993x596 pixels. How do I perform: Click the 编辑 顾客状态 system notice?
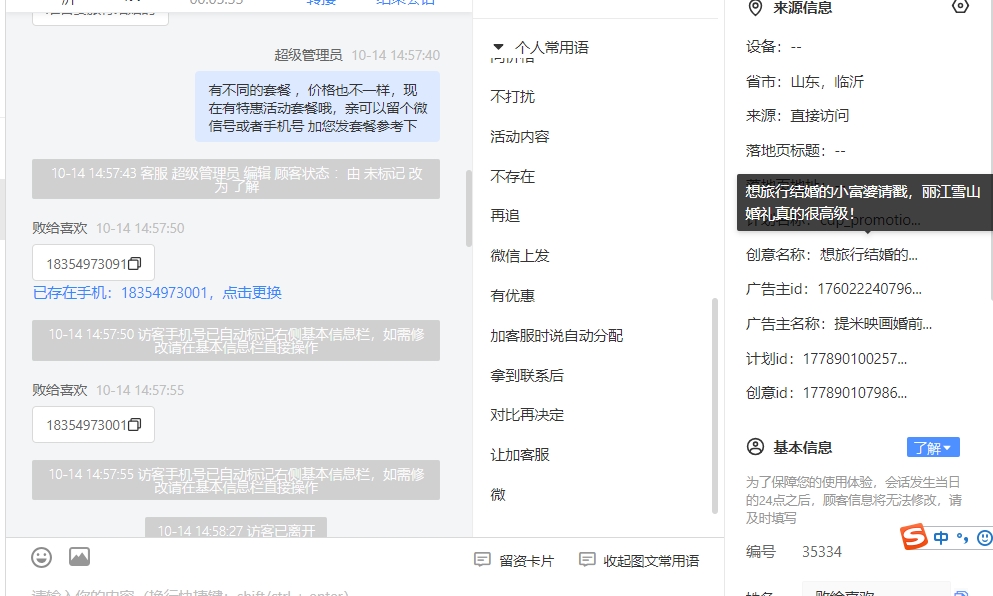pos(236,179)
